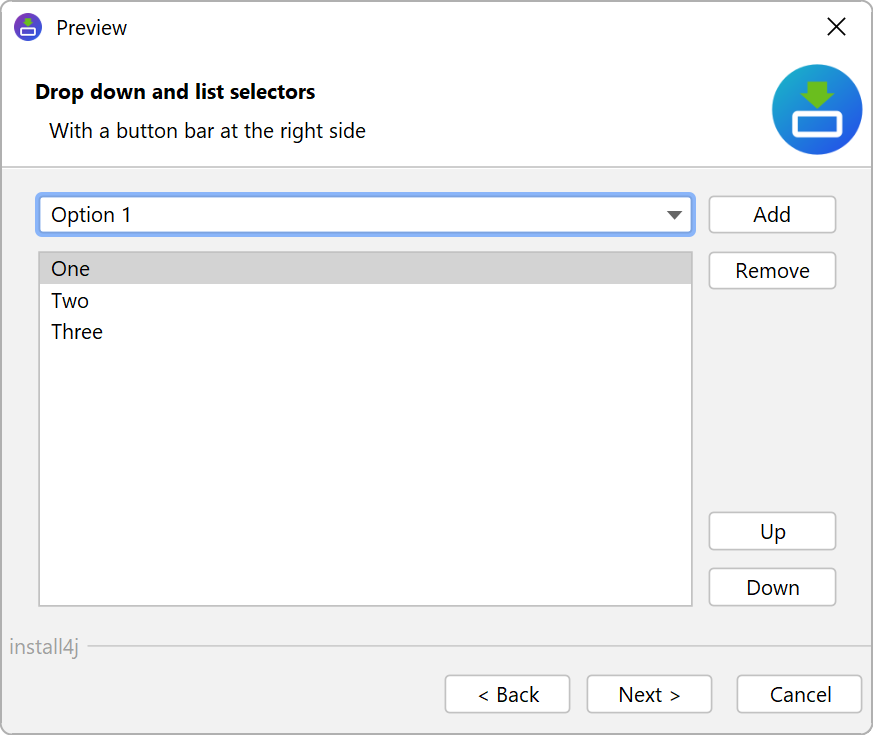
Task: Click the heading 'Drop down and list selectors'
Action: coord(175,92)
